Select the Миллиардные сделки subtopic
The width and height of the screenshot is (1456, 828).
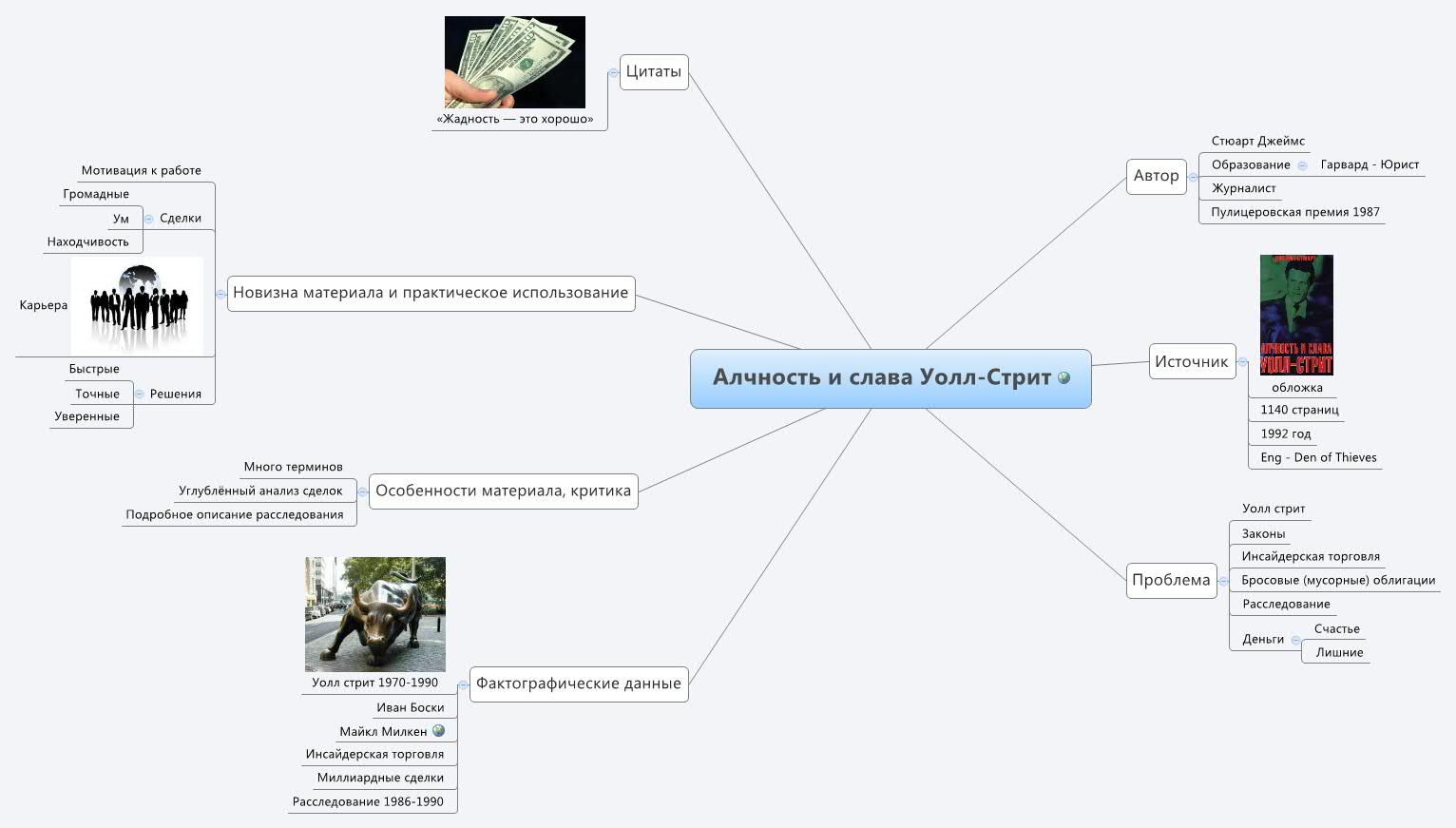pyautogui.click(x=380, y=778)
